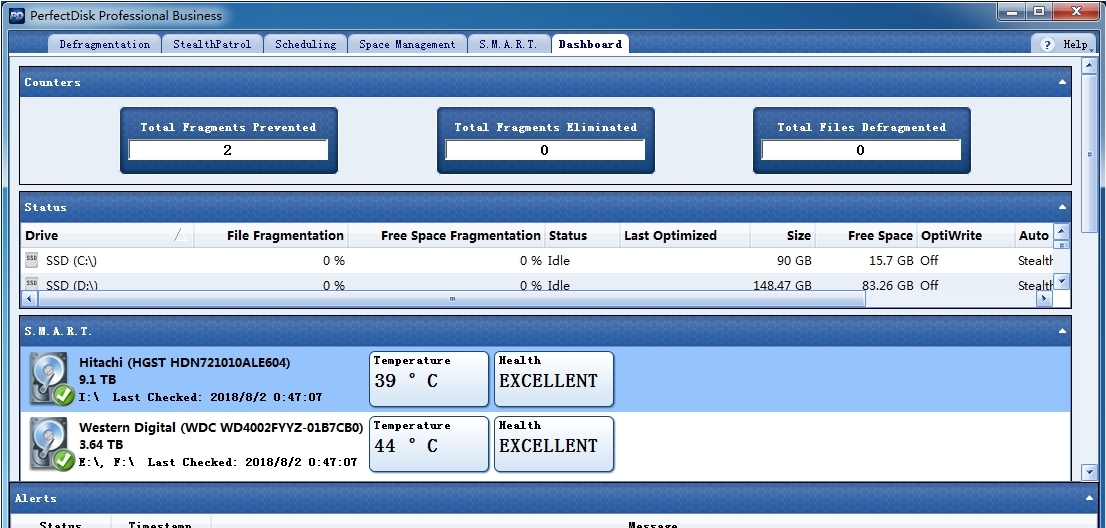Go to the Space Management tab
Screen dimensions: 1106x528
click(x=407, y=44)
